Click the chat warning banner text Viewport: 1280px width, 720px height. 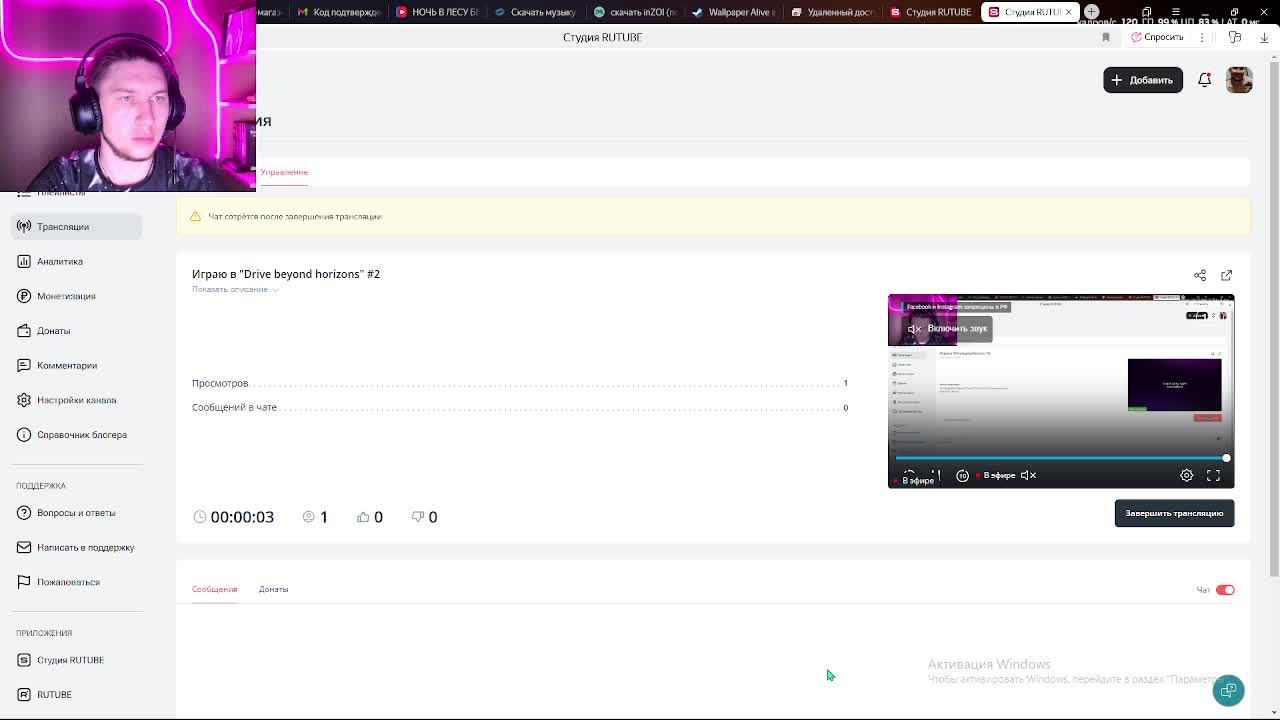point(295,216)
